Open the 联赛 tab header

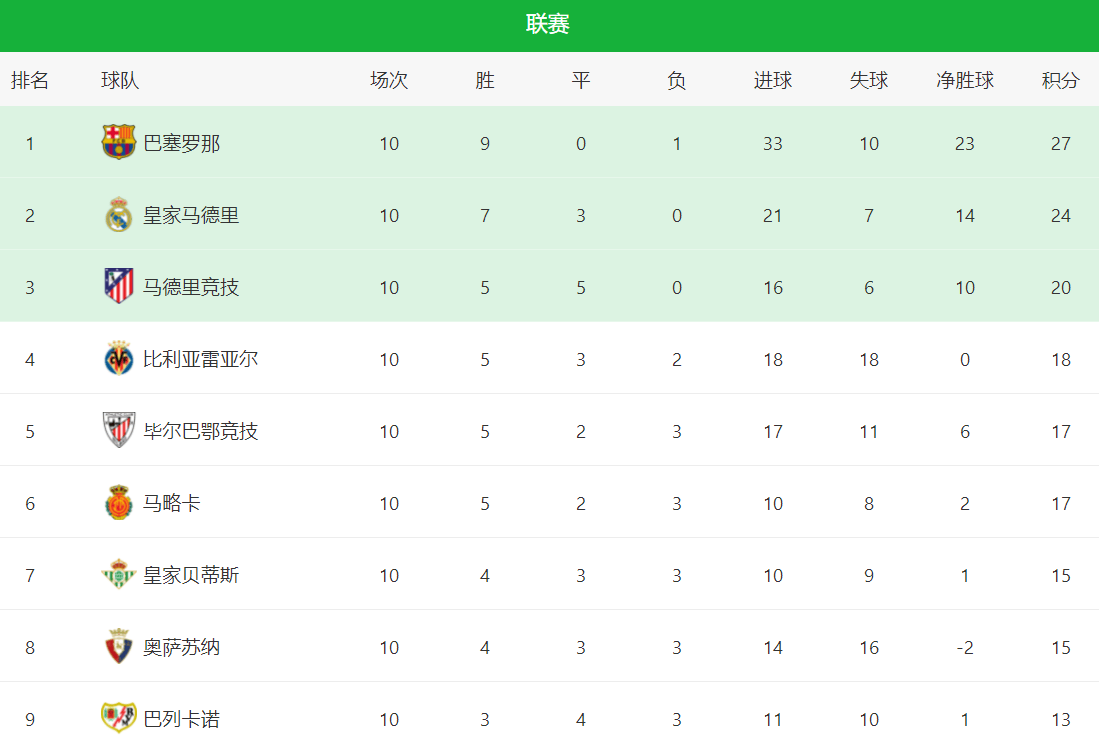(x=548, y=25)
